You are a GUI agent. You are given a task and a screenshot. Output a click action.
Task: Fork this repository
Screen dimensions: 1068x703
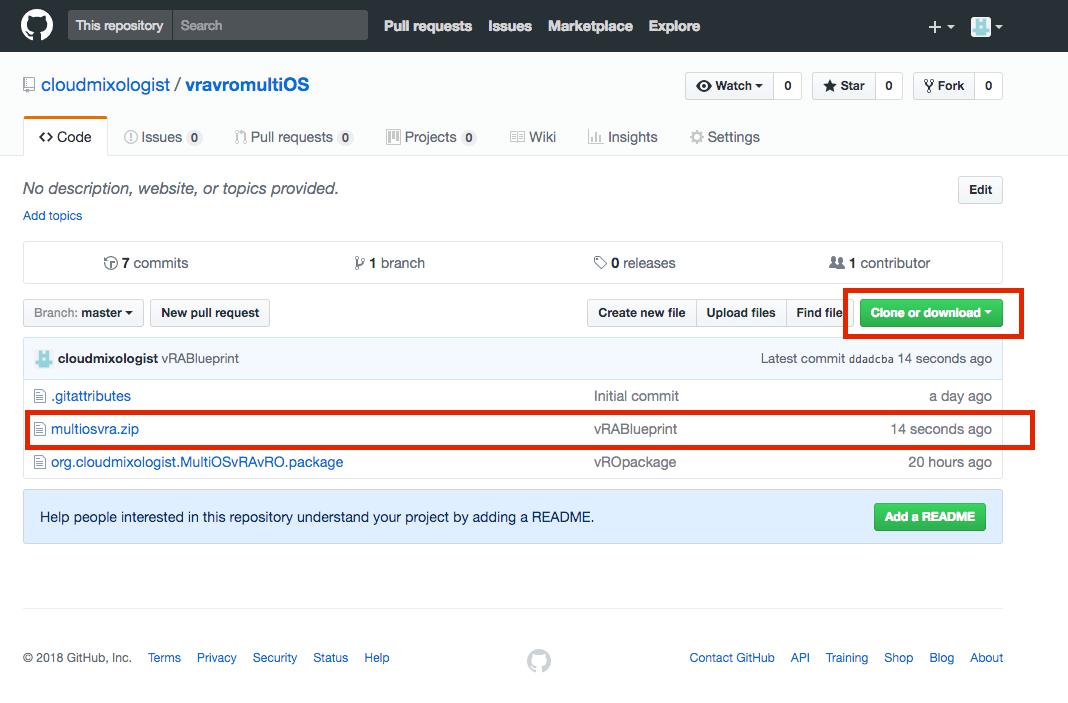(944, 86)
